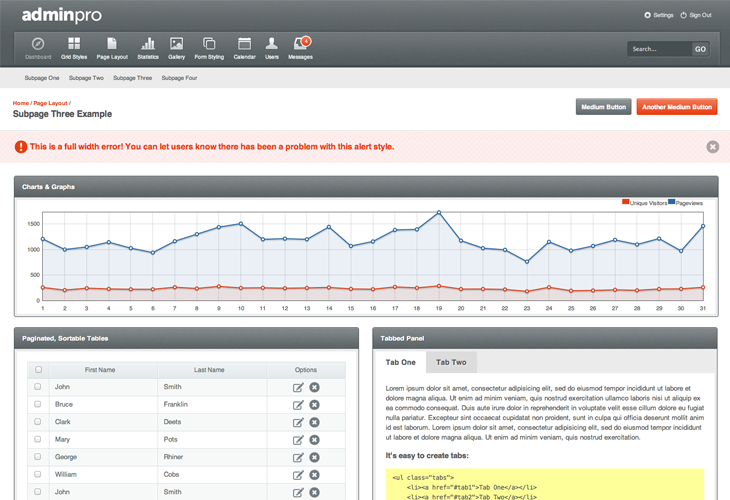Check the Bruce Franklin row checkbox
Viewport: 730px width, 500px height.
coord(38,404)
